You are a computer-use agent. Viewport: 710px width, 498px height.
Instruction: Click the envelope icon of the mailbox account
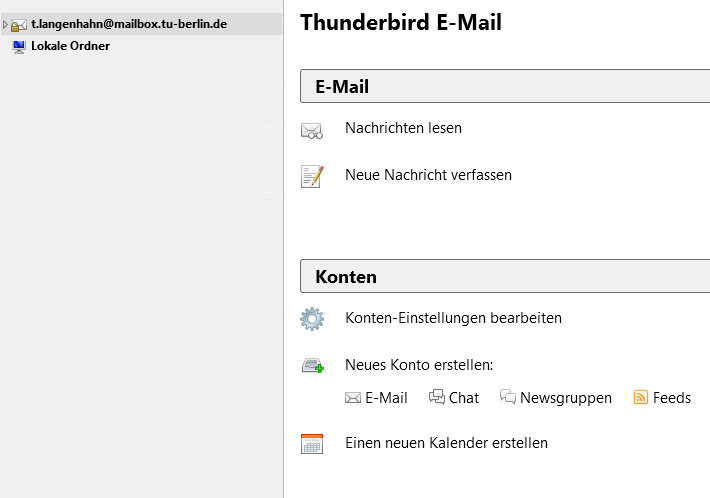(19, 24)
